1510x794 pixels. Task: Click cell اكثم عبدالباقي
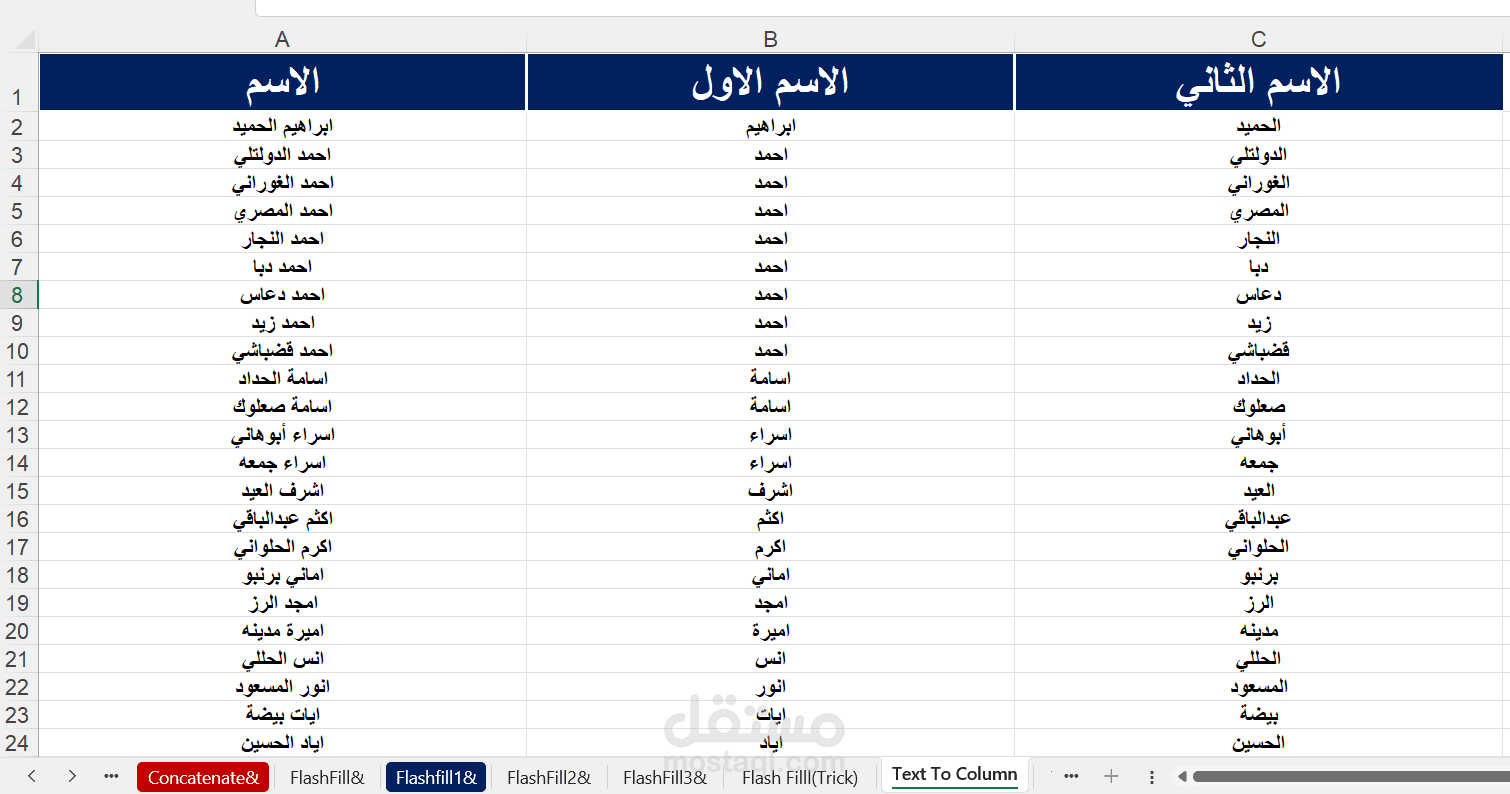click(282, 519)
